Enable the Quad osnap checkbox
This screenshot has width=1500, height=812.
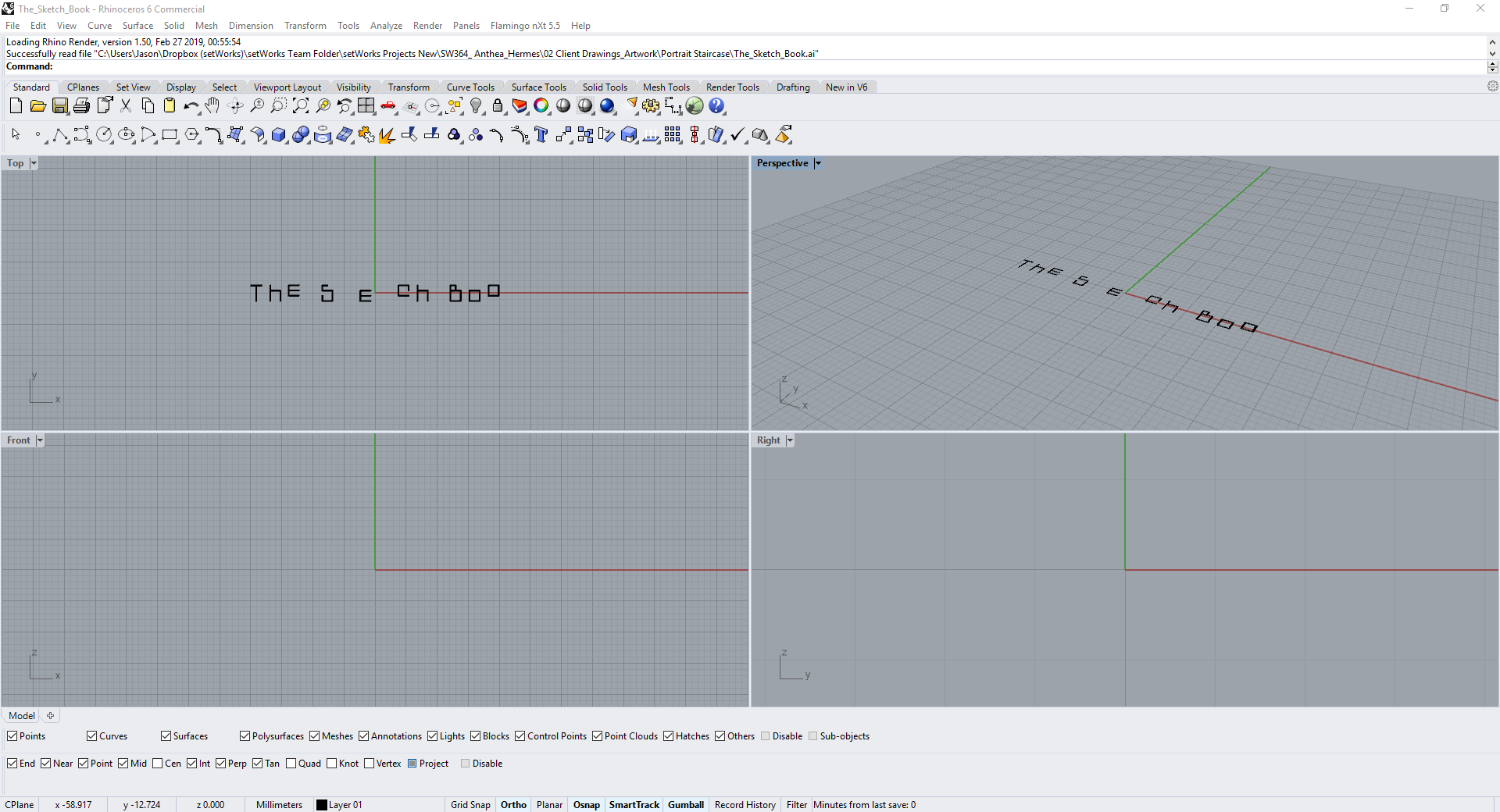(291, 764)
